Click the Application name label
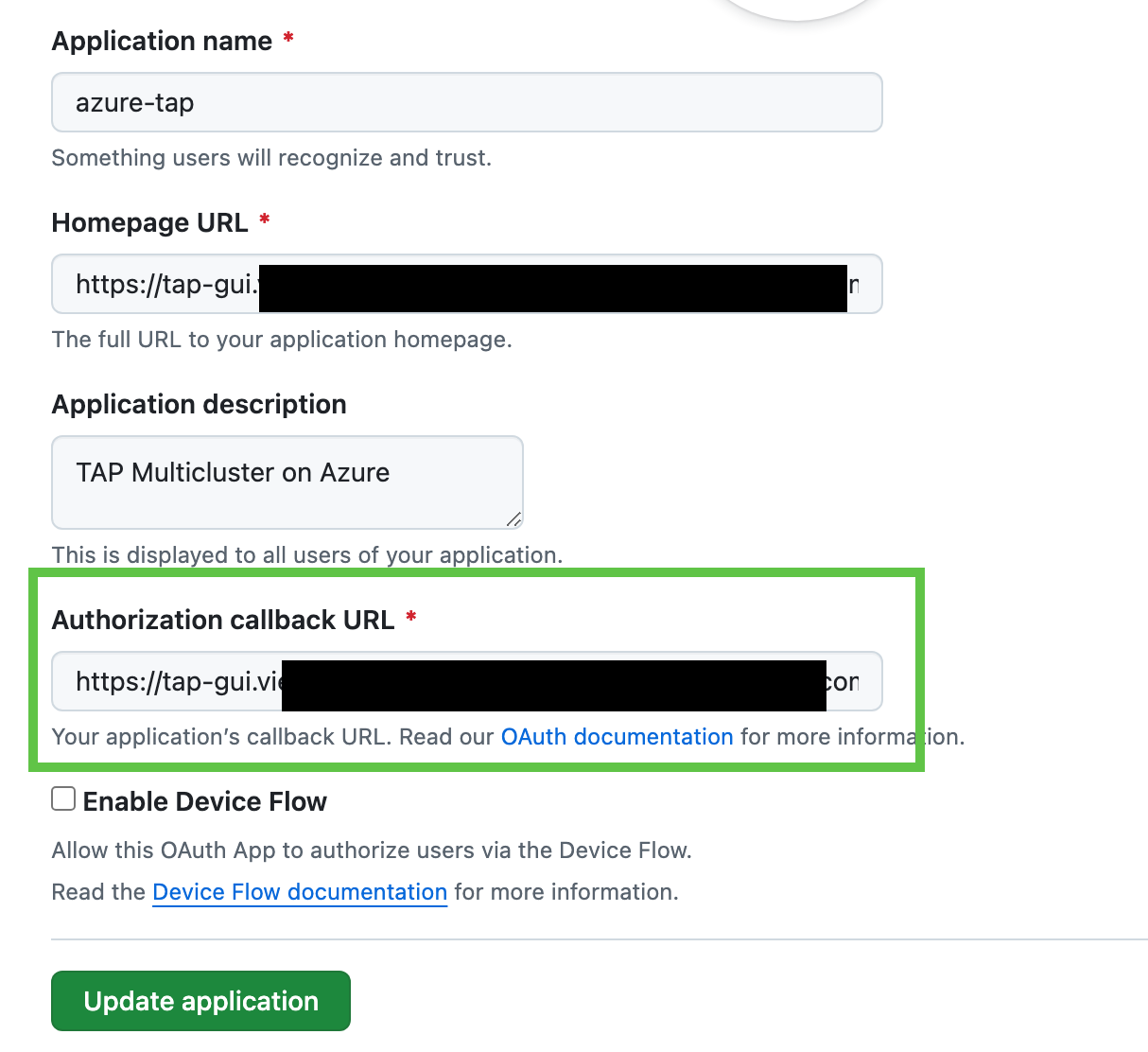1148x1052 pixels. pyautogui.click(x=162, y=42)
